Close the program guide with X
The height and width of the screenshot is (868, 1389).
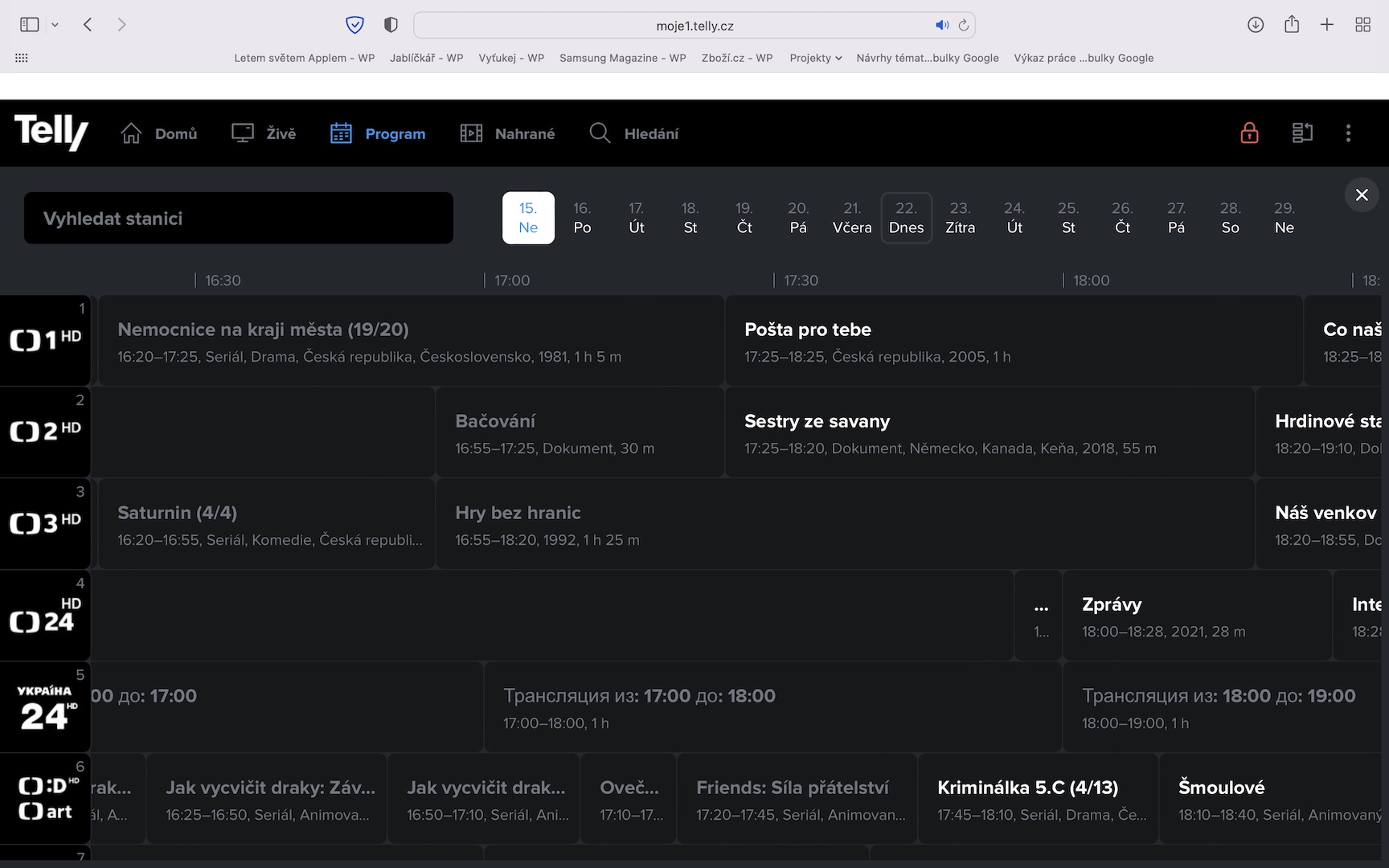click(x=1362, y=194)
